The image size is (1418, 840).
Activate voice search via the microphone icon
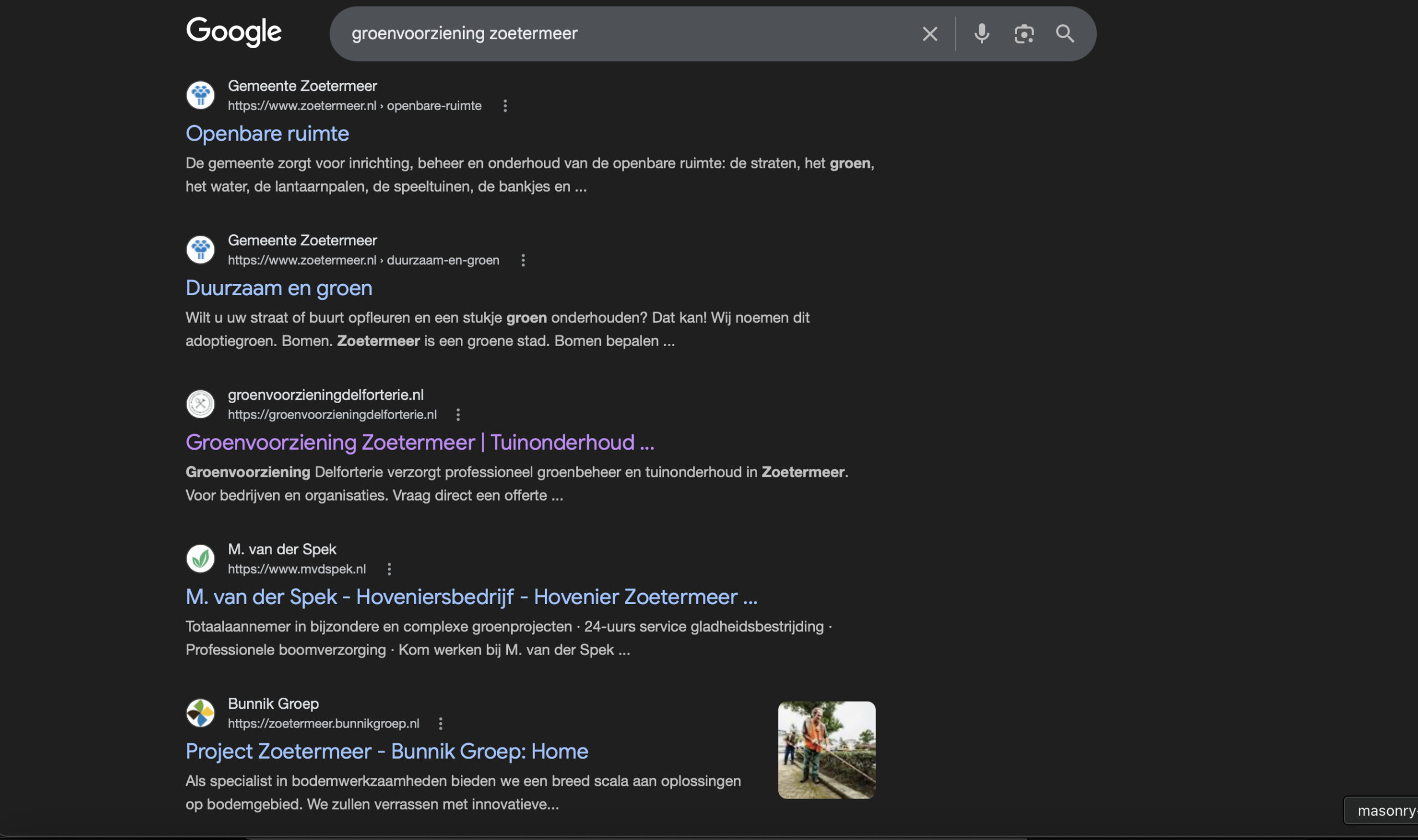[981, 33]
